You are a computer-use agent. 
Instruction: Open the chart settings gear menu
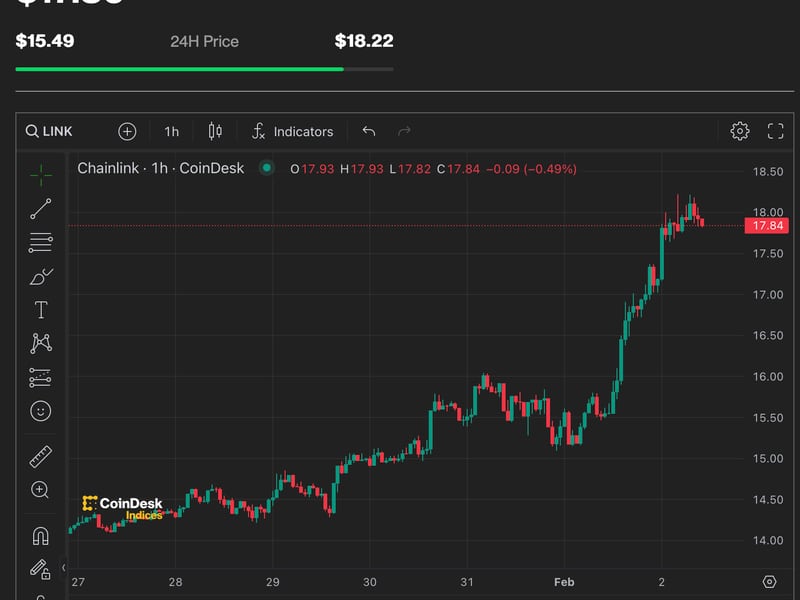click(739, 131)
